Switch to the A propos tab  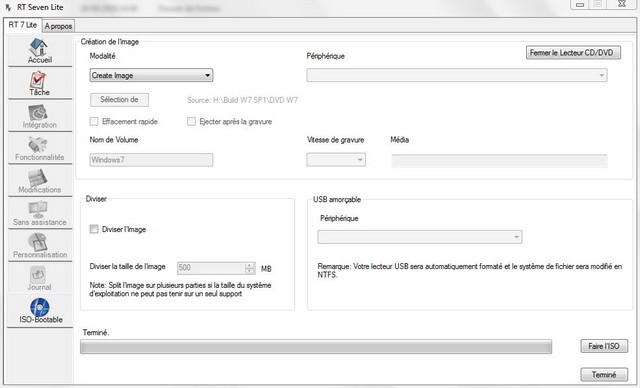(x=58, y=26)
